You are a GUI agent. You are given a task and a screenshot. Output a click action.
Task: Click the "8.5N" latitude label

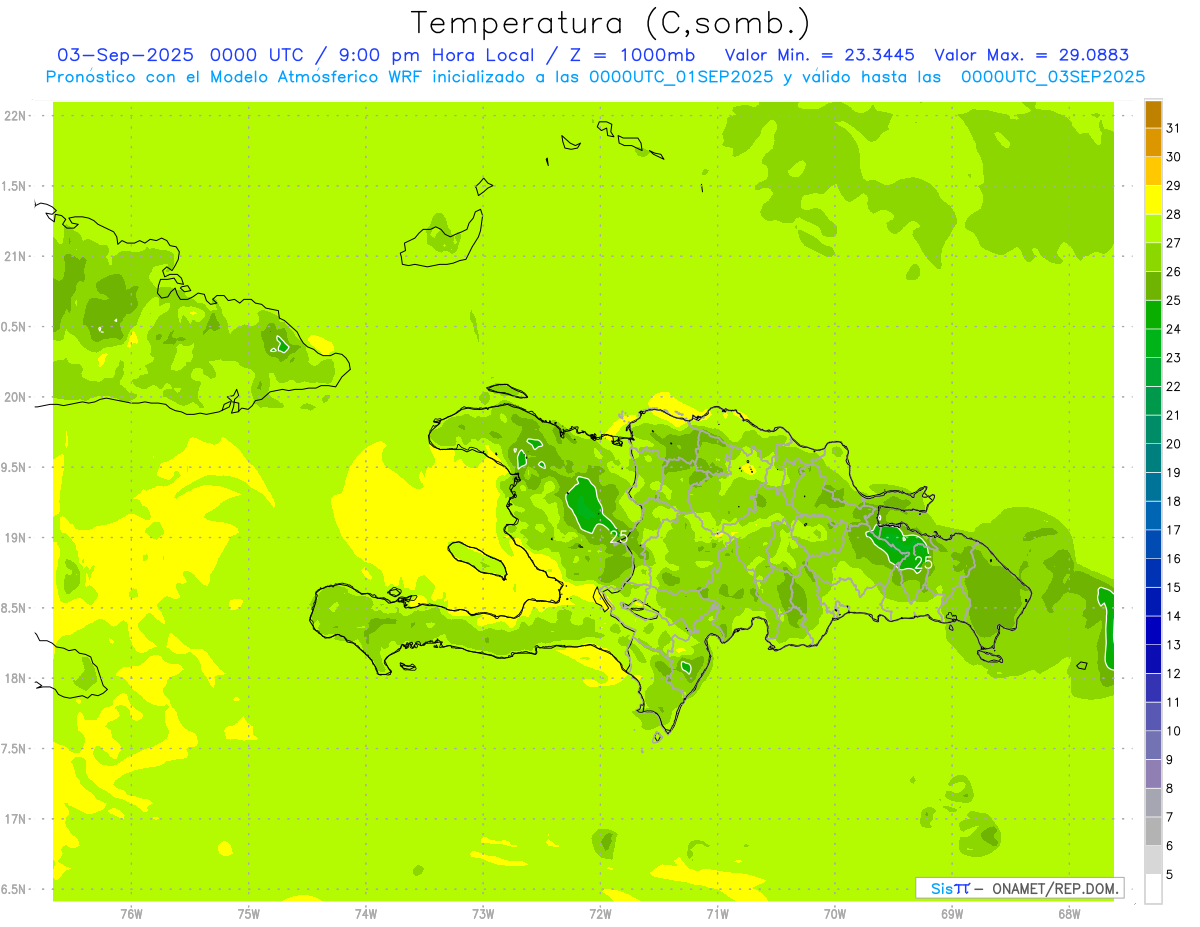14,608
